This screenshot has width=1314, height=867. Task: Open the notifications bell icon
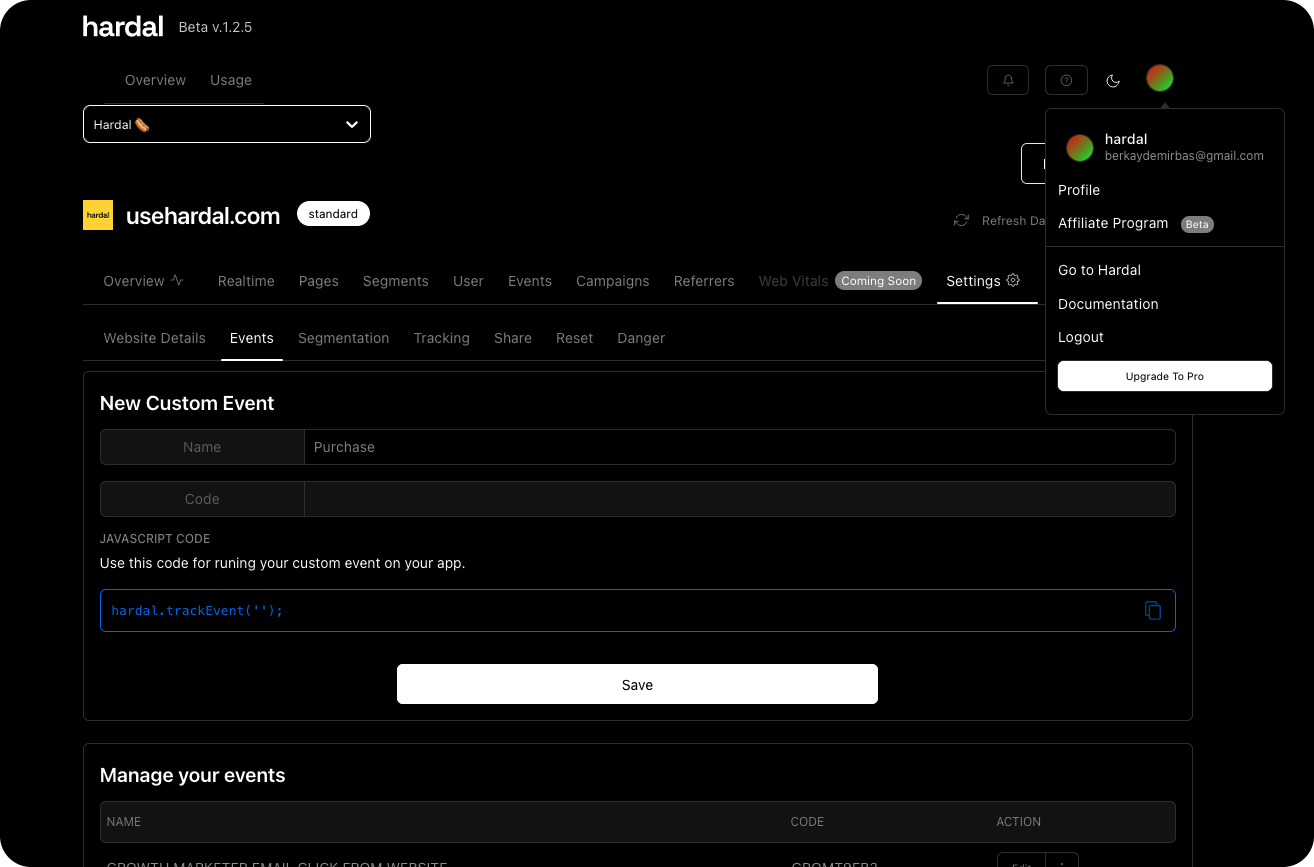pyautogui.click(x=1008, y=80)
